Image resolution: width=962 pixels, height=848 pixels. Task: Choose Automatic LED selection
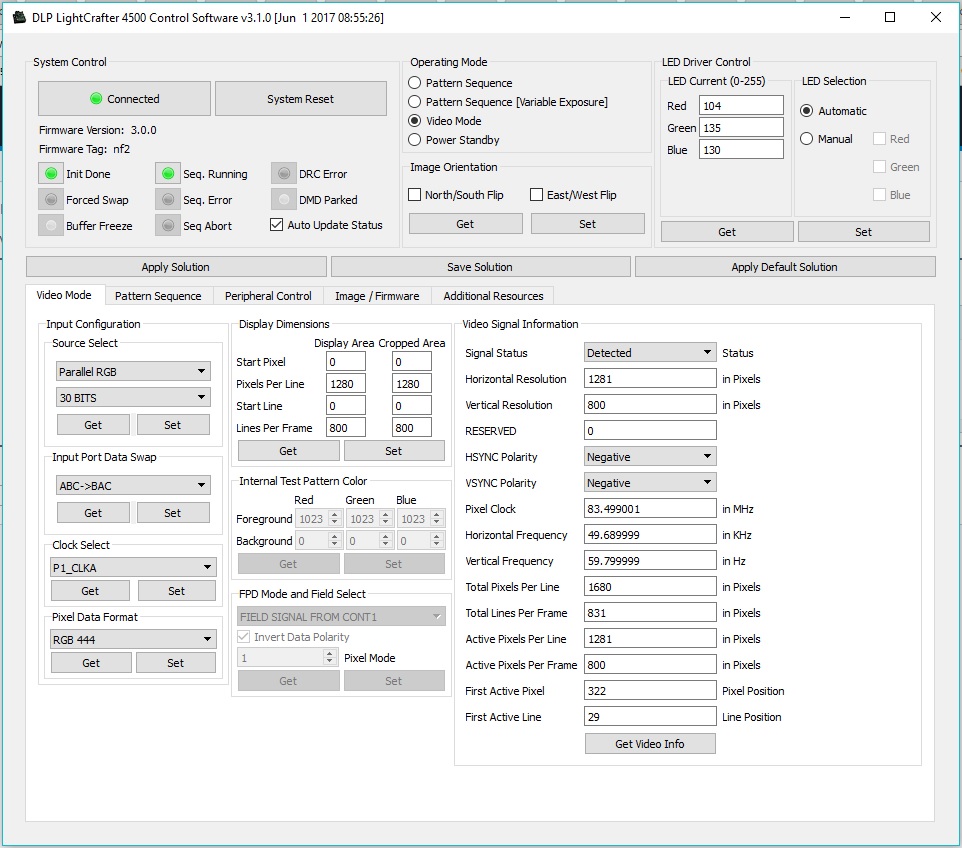click(x=807, y=110)
